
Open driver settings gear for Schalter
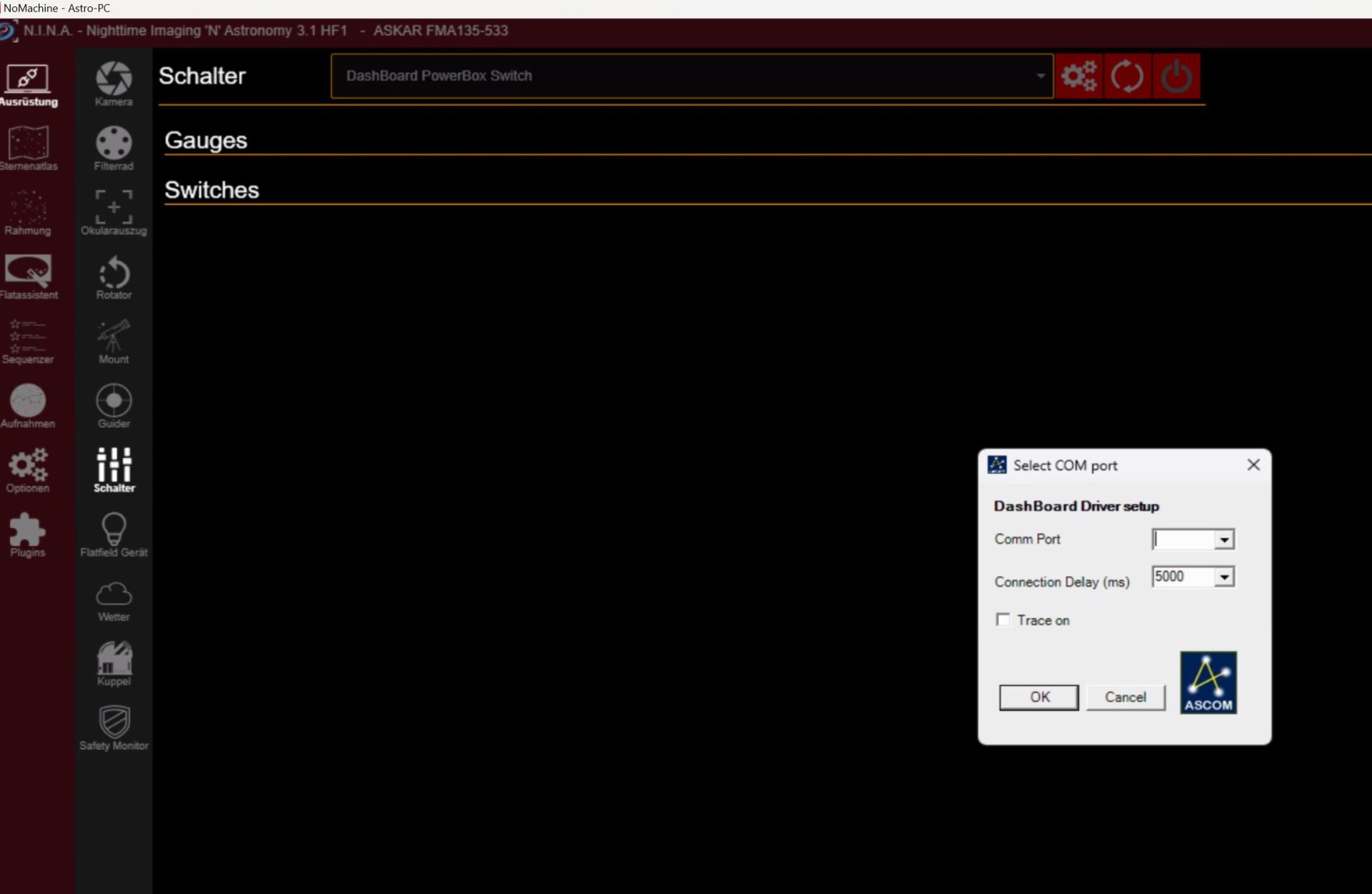(1079, 76)
